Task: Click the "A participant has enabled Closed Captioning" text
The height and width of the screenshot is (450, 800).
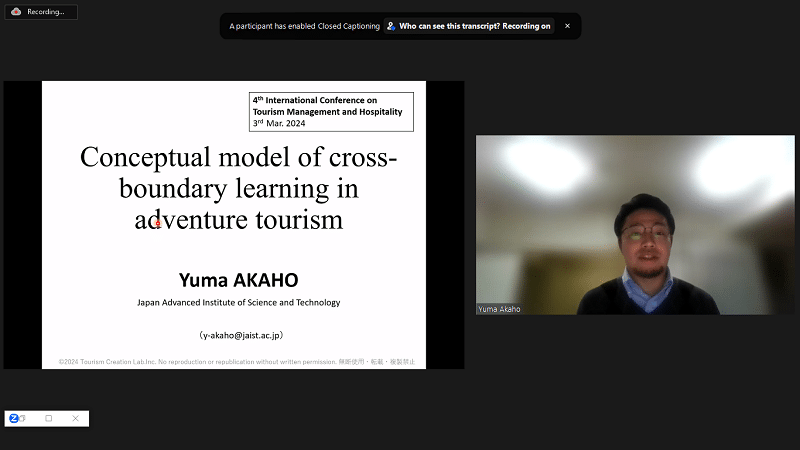Action: click(304, 26)
